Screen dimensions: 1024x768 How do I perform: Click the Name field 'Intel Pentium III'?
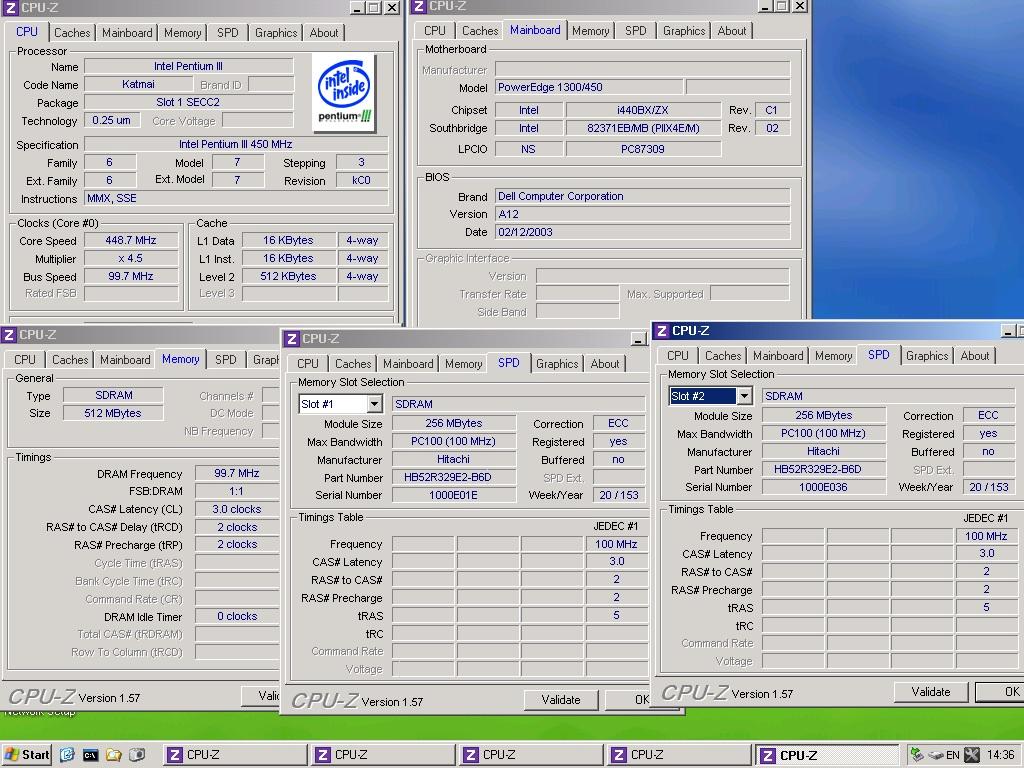[188, 66]
